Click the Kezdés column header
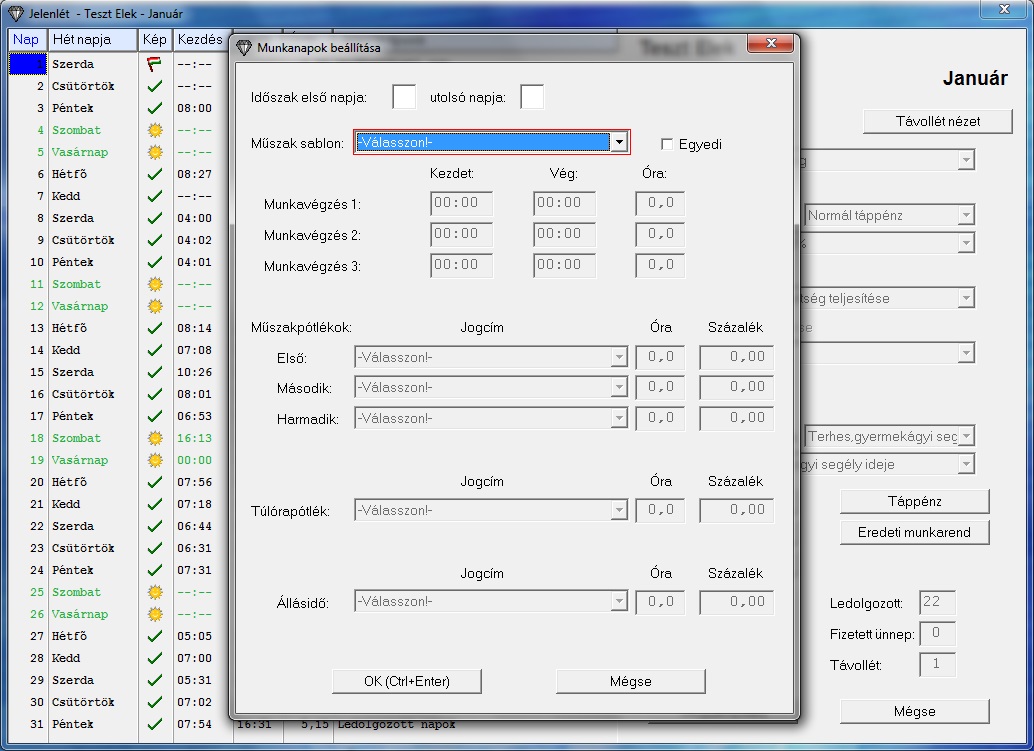Viewport: 1034px width, 751px height. click(x=200, y=40)
